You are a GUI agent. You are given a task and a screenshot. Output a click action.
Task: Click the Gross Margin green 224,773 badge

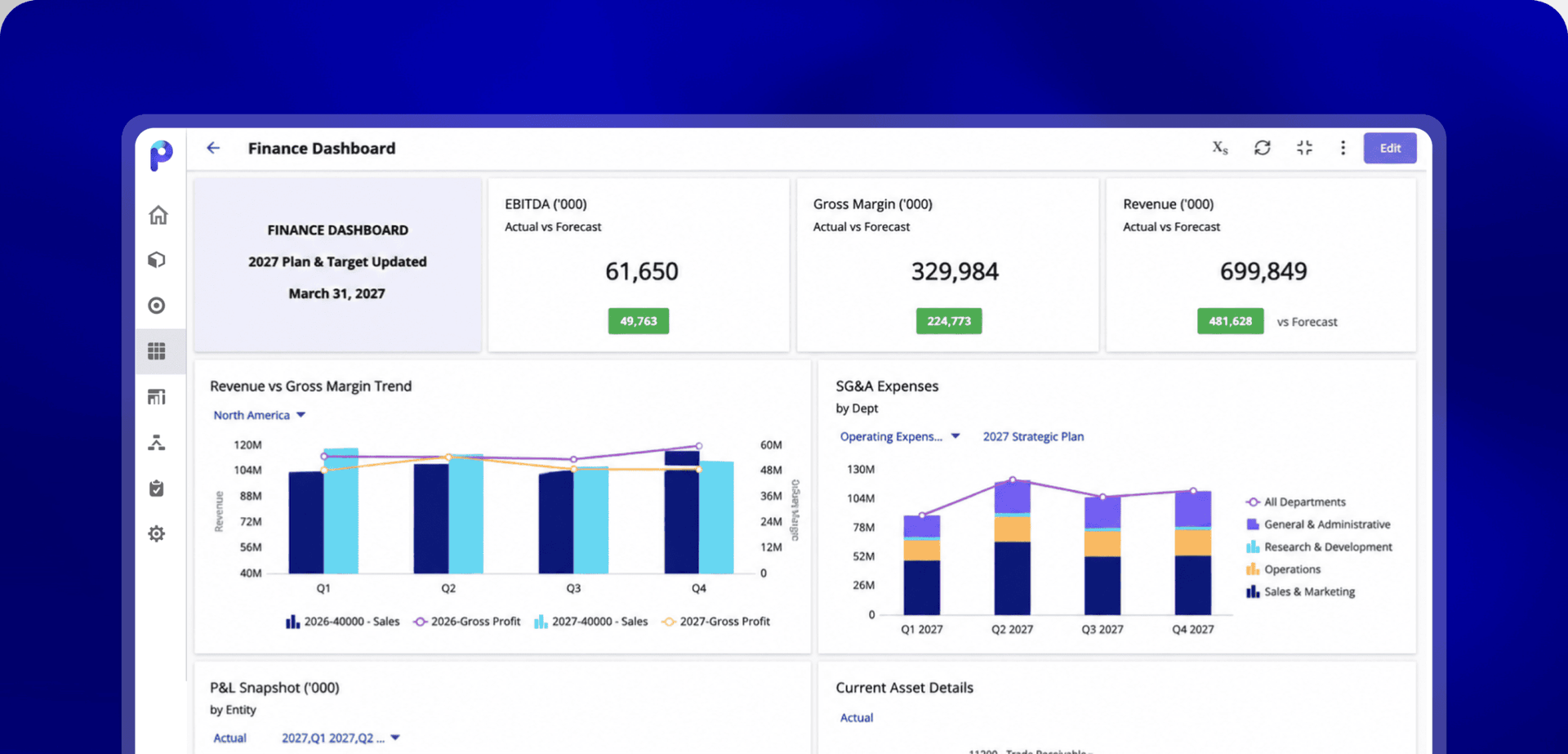(x=949, y=321)
